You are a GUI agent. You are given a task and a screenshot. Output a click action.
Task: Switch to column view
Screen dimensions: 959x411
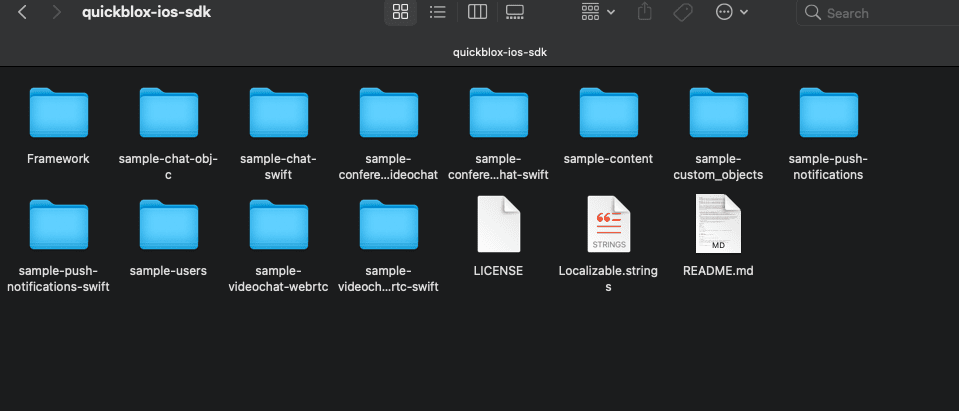point(477,12)
